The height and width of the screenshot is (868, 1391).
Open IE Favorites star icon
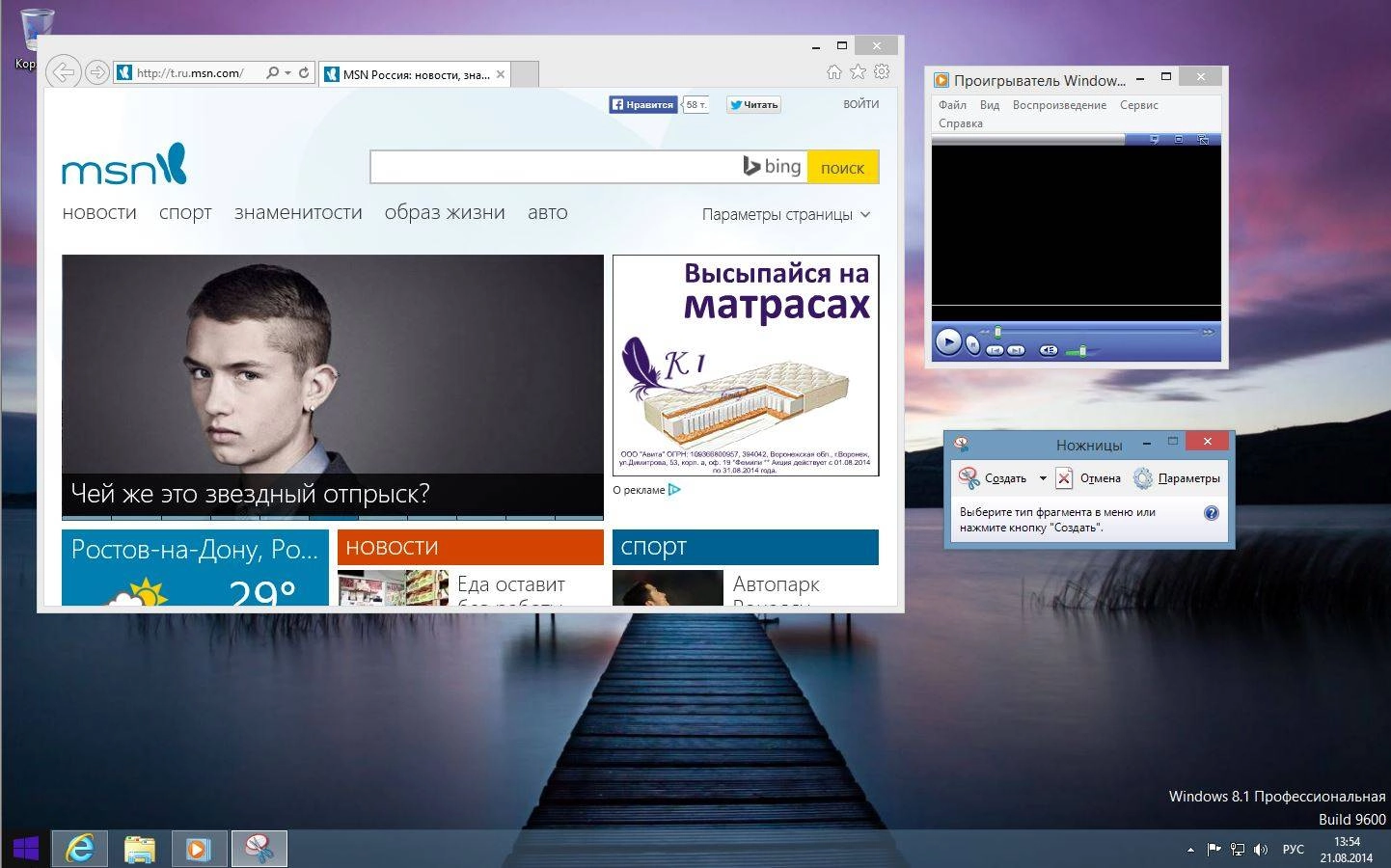click(x=858, y=71)
